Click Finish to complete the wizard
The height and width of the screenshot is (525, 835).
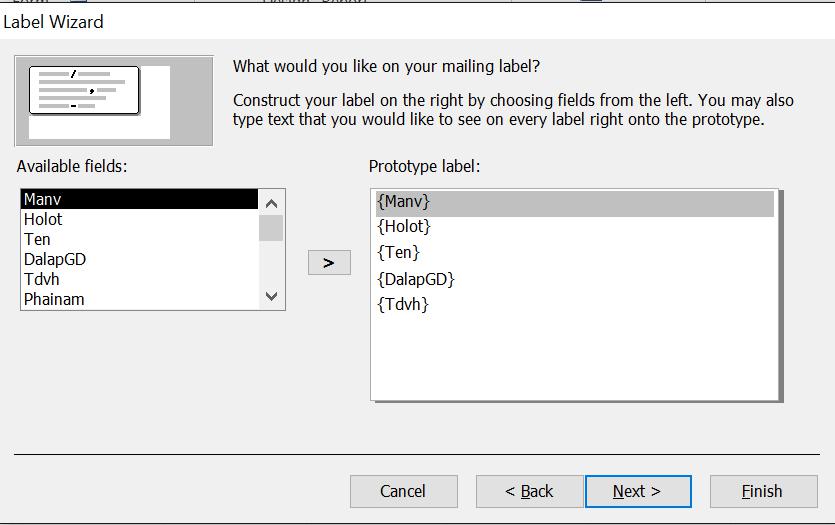click(x=762, y=491)
